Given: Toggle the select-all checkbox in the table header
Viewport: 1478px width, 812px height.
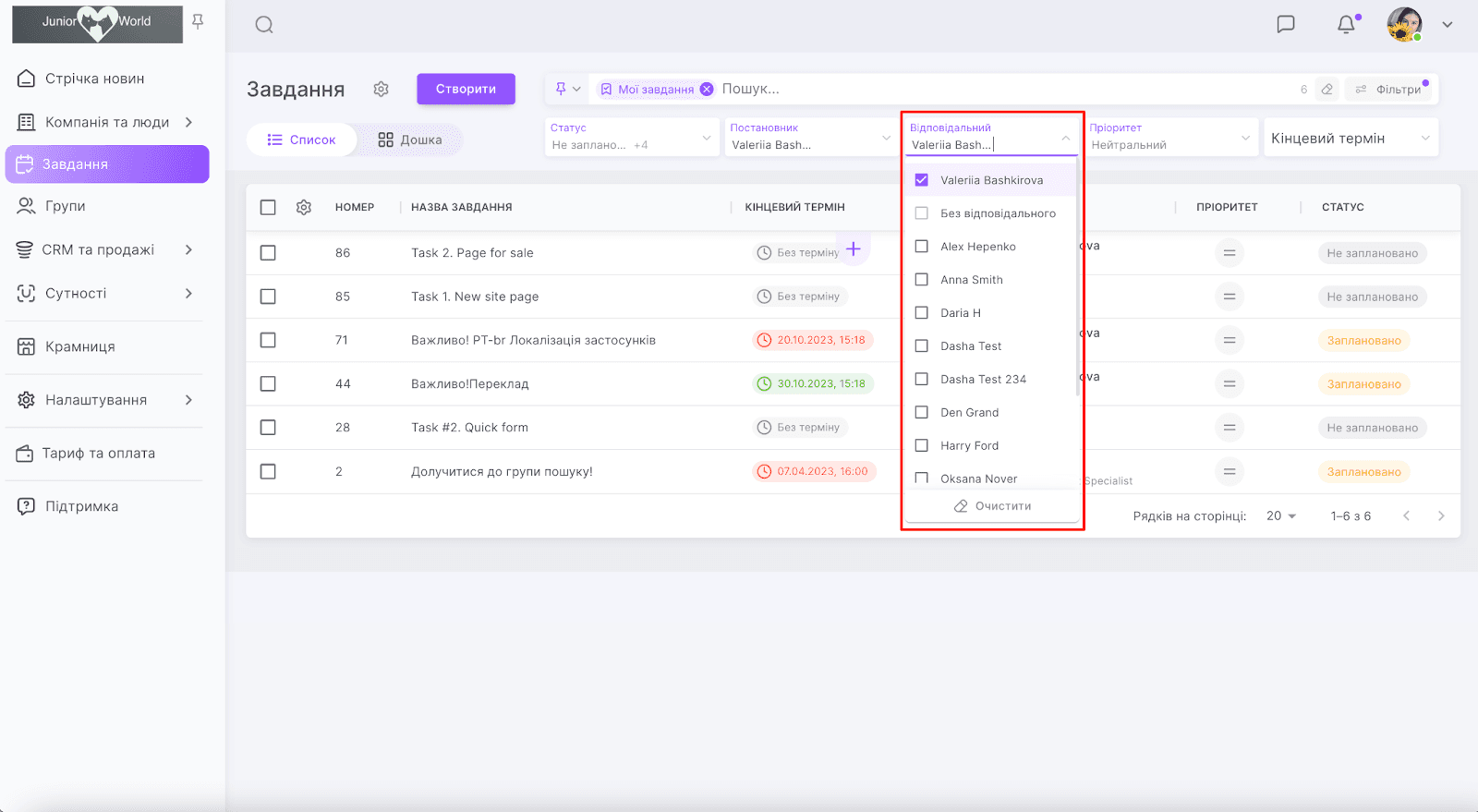Looking at the screenshot, I should tap(268, 208).
